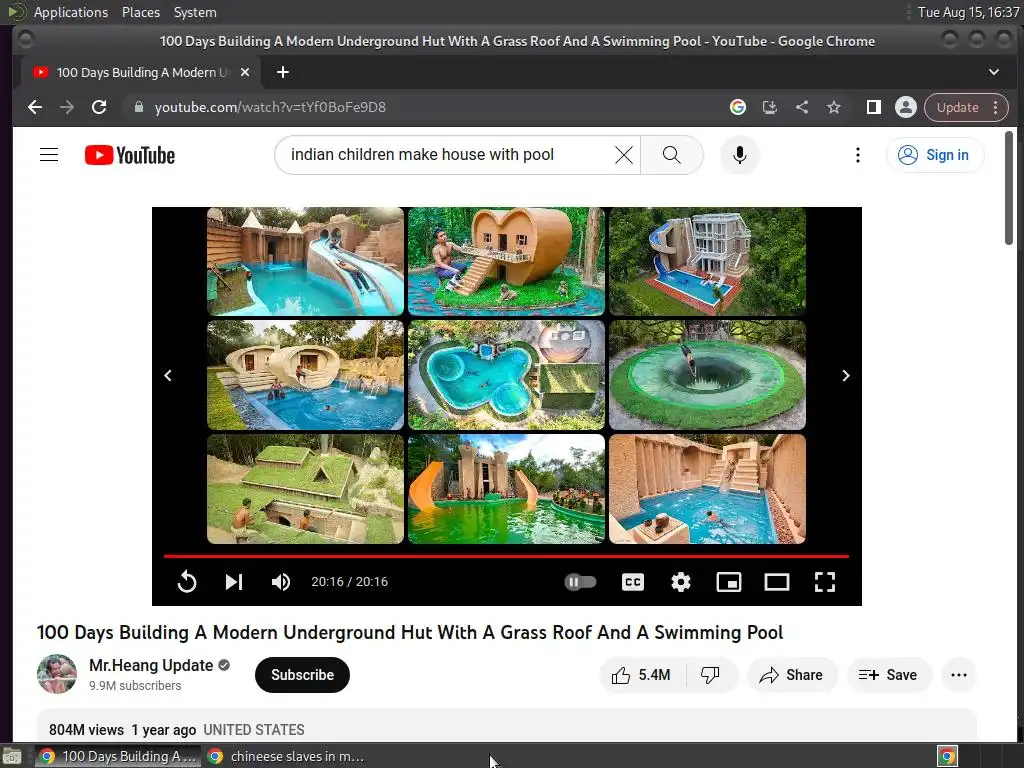Open the clock showing Tue Aug 15
The height and width of the screenshot is (768, 1024).
coord(968,12)
